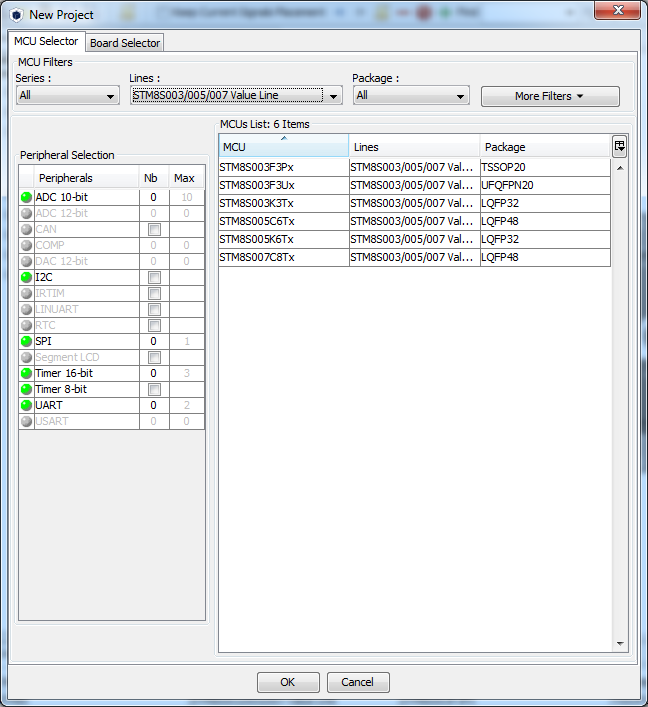This screenshot has width=648, height=707.
Task: Switch to the MCU Selector tab
Action: click(x=46, y=41)
